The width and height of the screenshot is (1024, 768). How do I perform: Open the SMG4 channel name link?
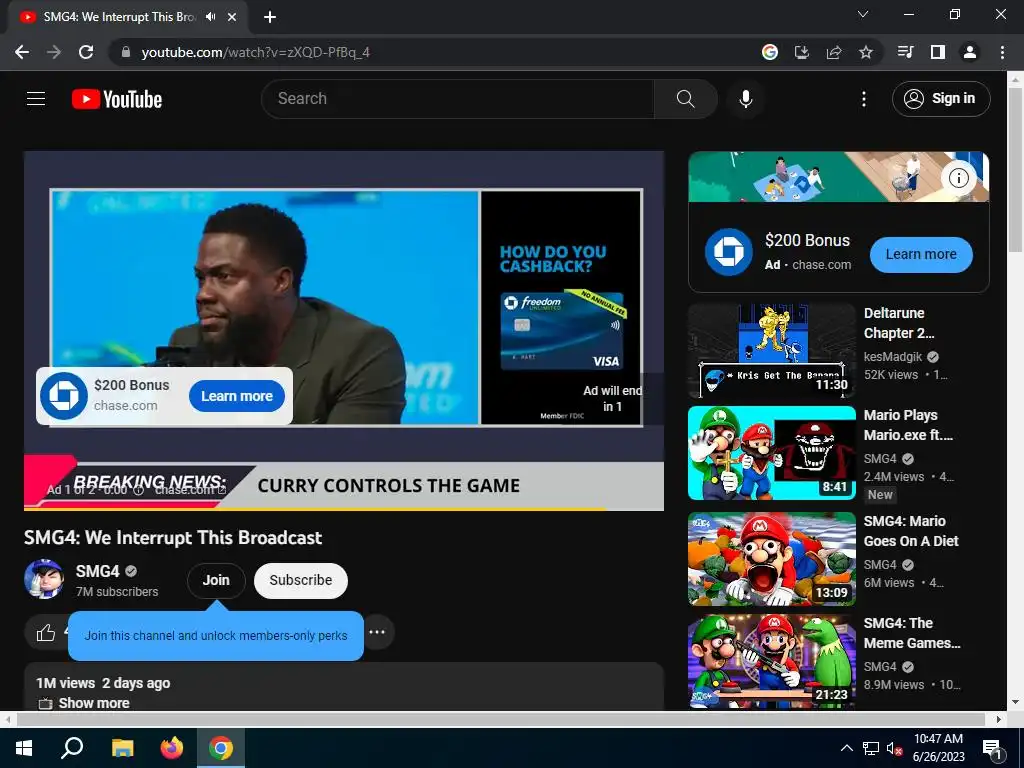[x=97, y=571]
